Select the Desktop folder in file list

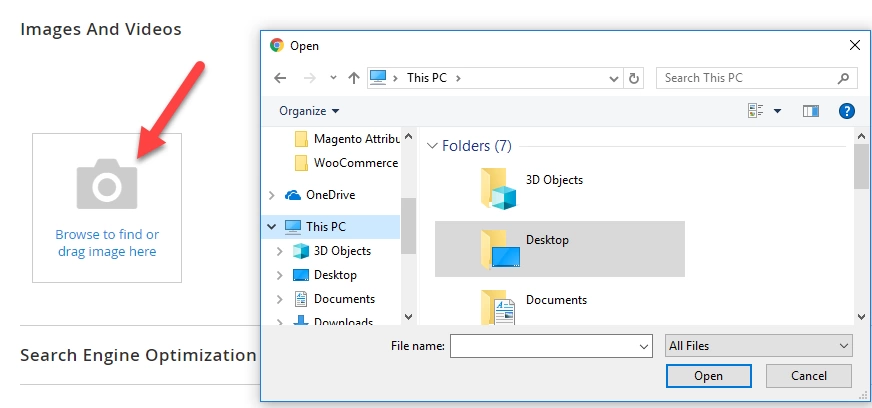(559, 249)
